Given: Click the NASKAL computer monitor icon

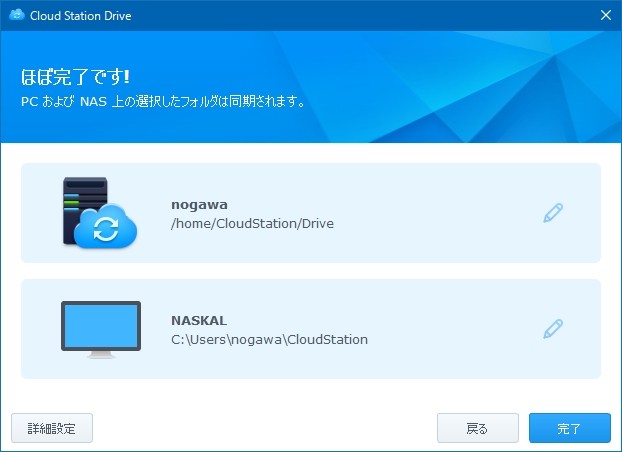Looking at the screenshot, I should click(x=101, y=329).
